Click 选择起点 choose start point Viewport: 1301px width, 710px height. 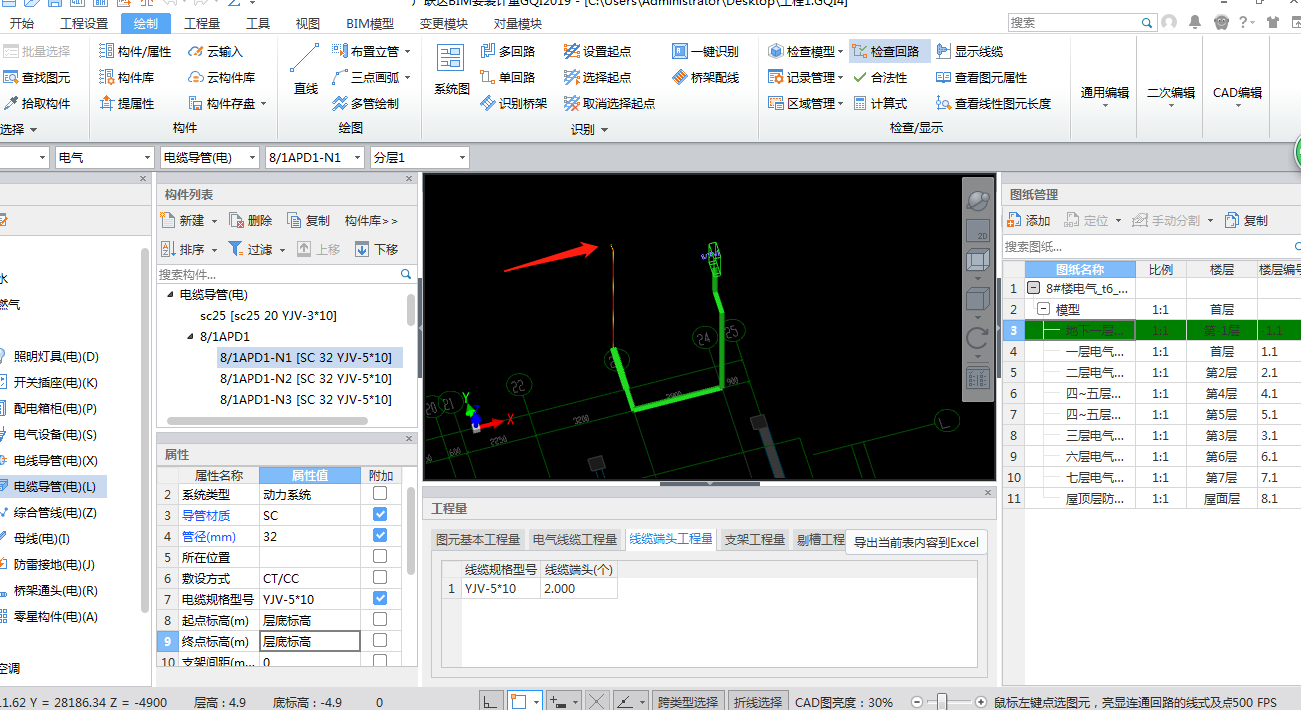coord(597,77)
